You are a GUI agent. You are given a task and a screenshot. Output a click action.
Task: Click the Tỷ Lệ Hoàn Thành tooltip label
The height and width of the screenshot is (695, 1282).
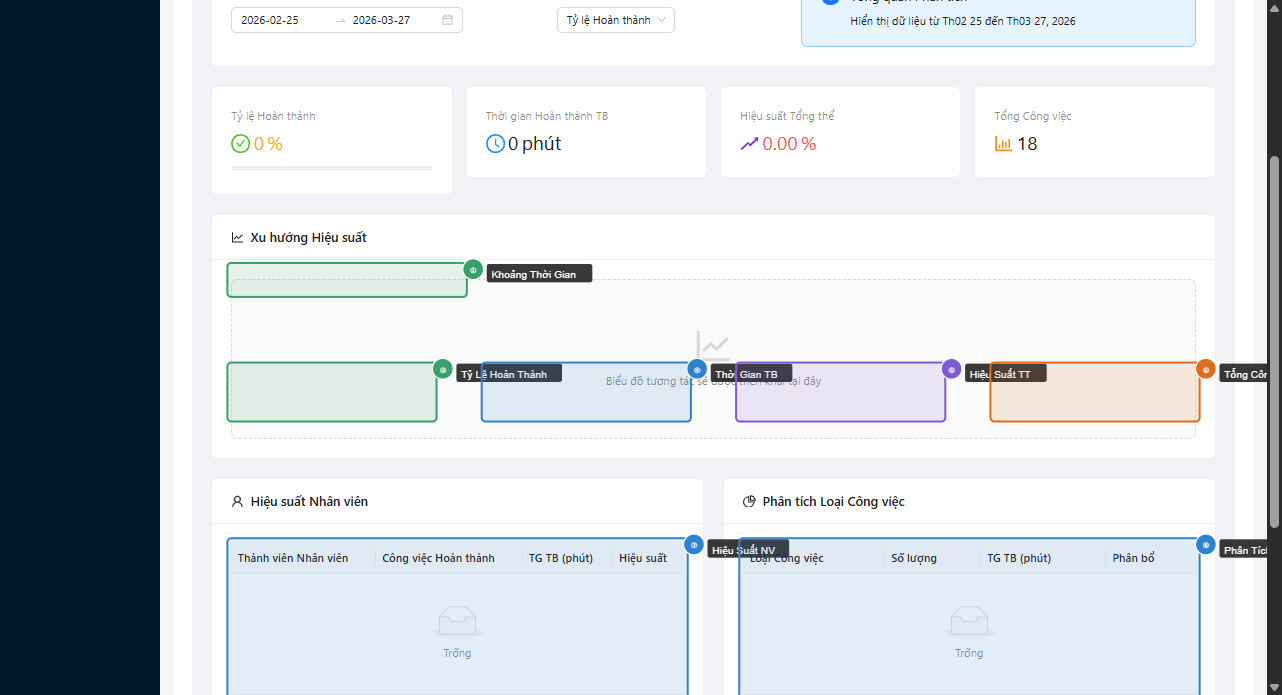[509, 374]
